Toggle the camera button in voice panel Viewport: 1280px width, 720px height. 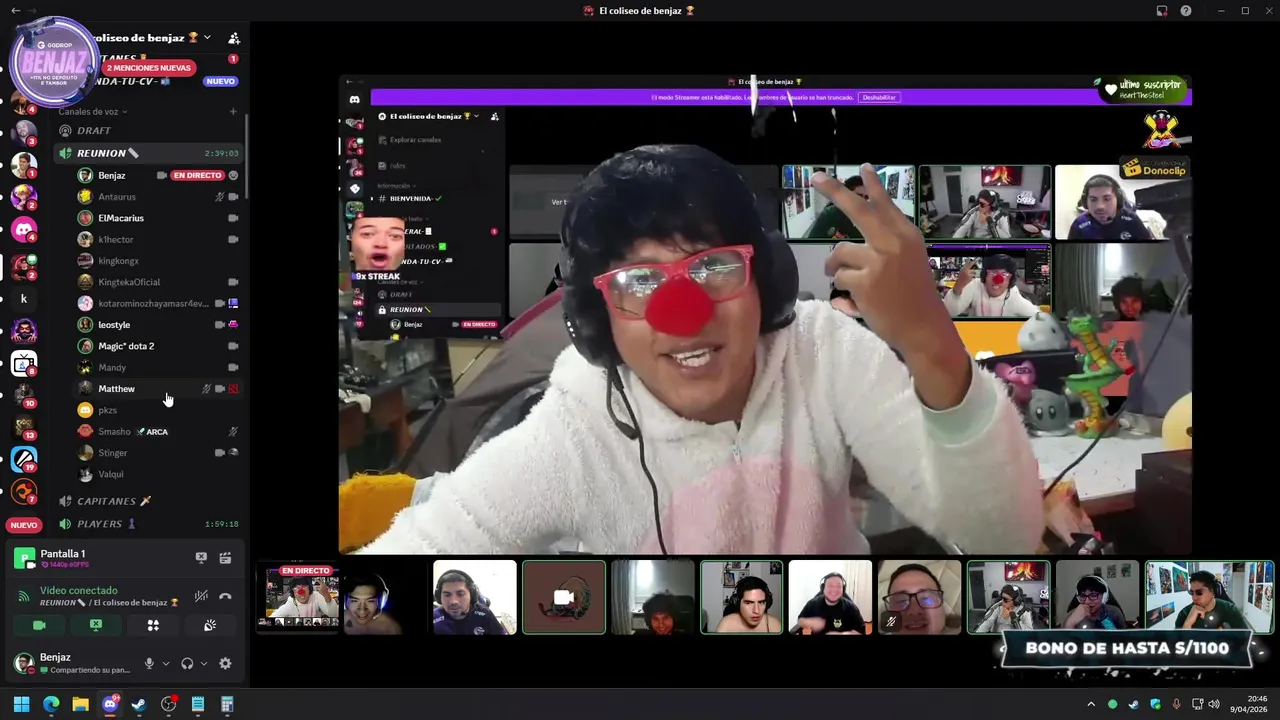pos(39,625)
